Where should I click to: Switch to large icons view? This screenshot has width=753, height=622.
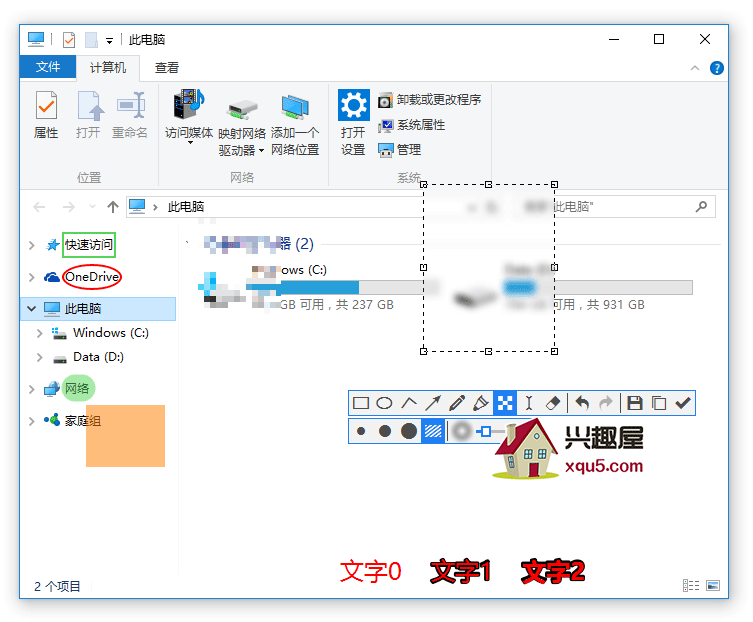click(713, 585)
